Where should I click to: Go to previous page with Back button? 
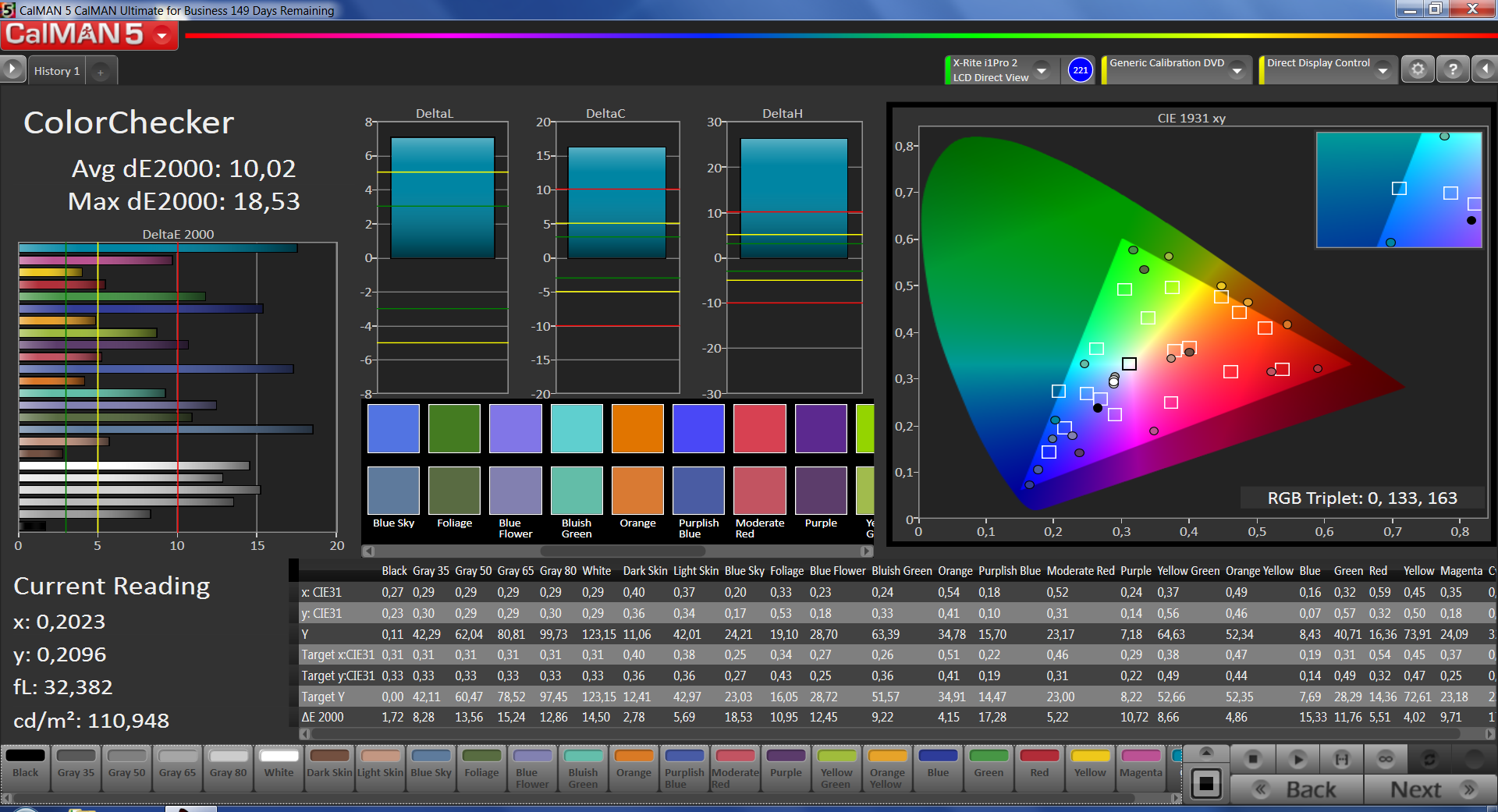(1297, 789)
